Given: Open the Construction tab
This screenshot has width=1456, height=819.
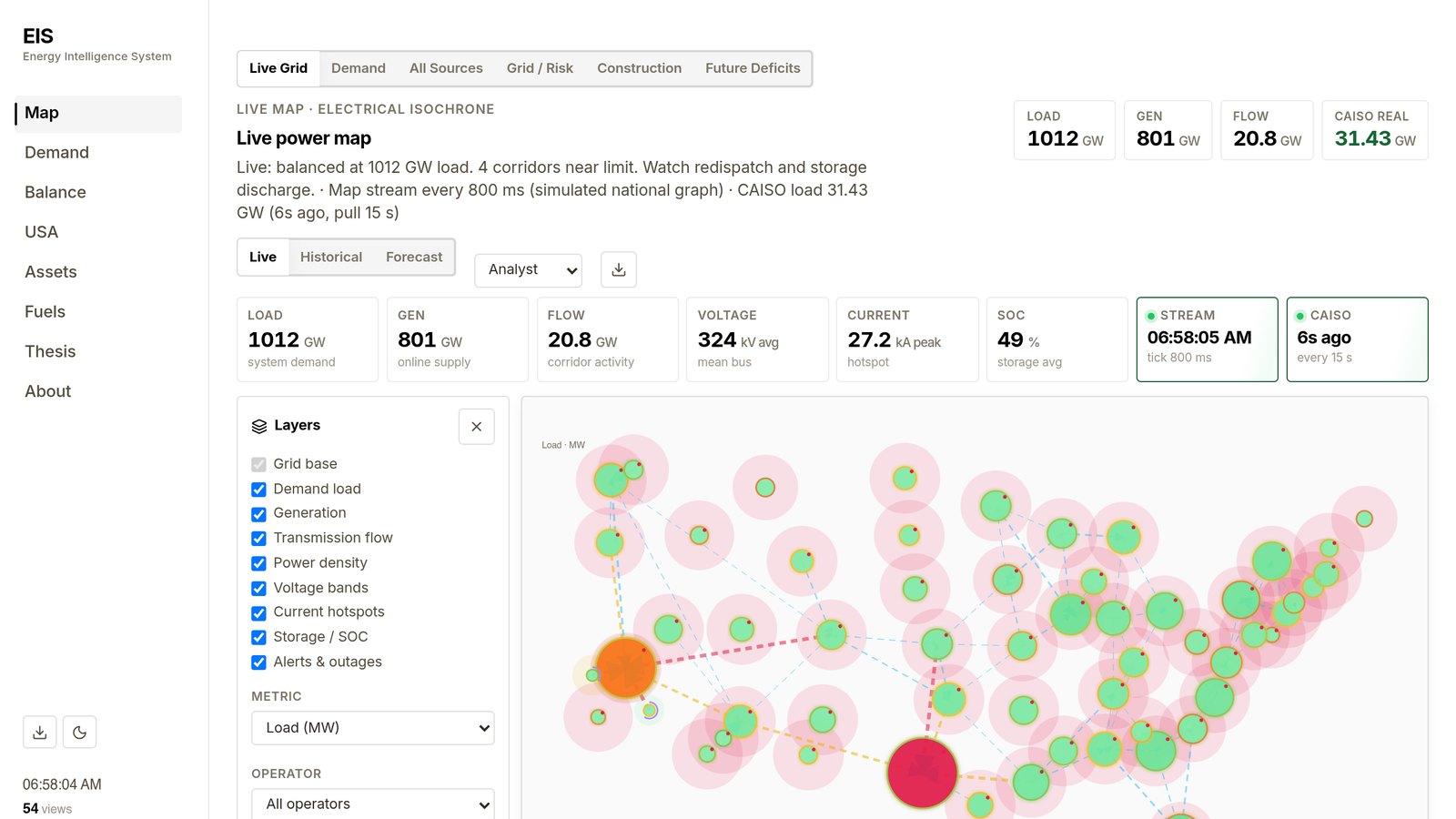Looking at the screenshot, I should (x=639, y=68).
